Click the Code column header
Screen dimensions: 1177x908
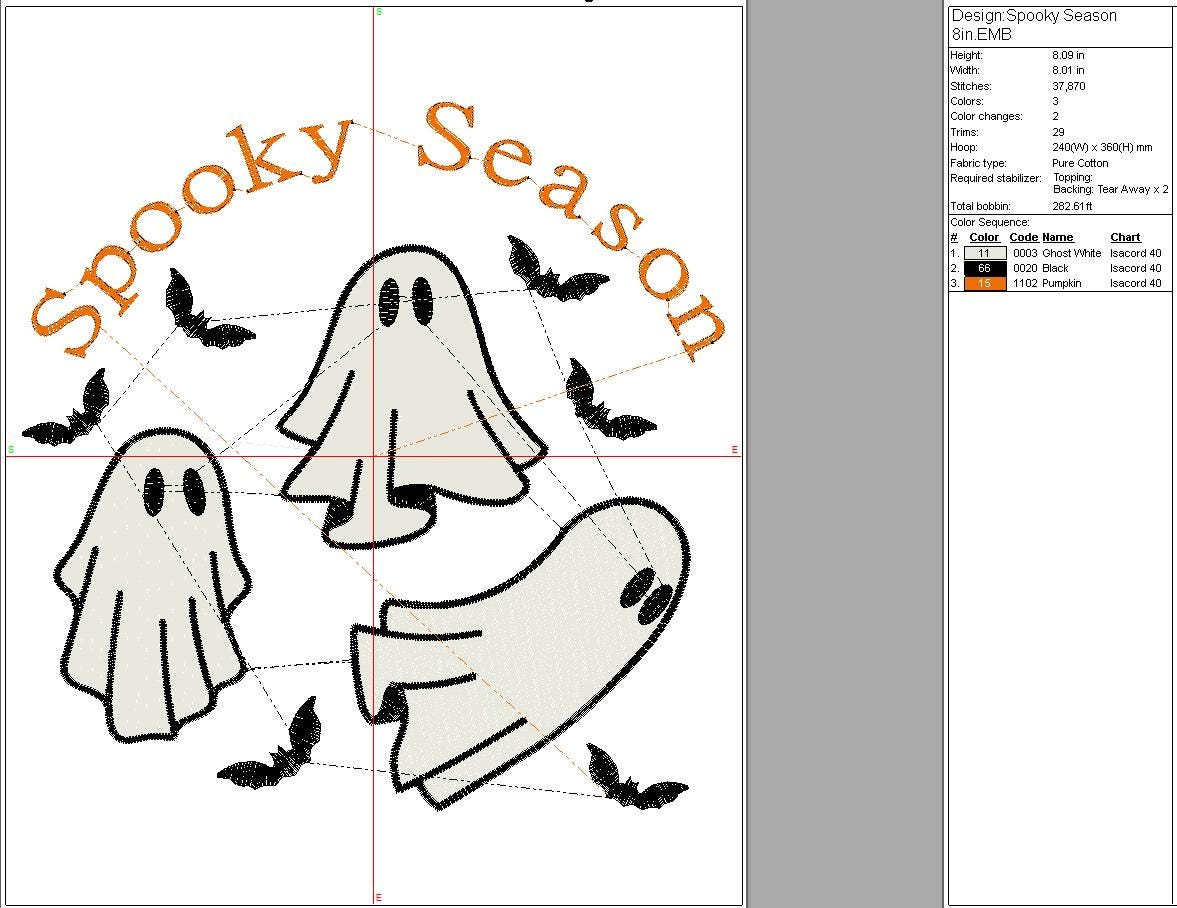click(x=1023, y=237)
